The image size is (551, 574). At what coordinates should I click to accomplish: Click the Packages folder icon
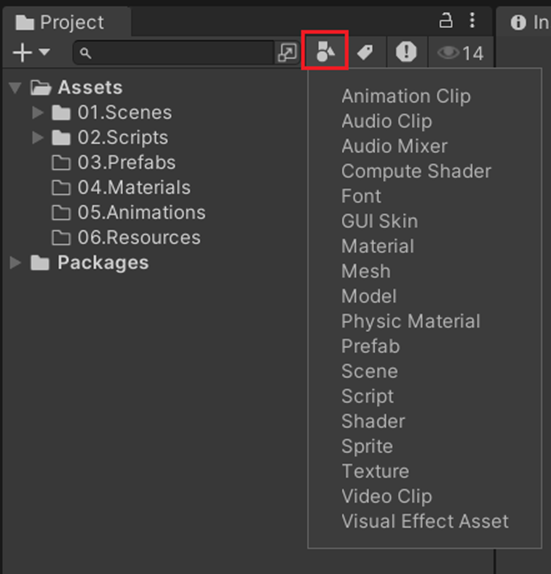[x=40, y=263]
